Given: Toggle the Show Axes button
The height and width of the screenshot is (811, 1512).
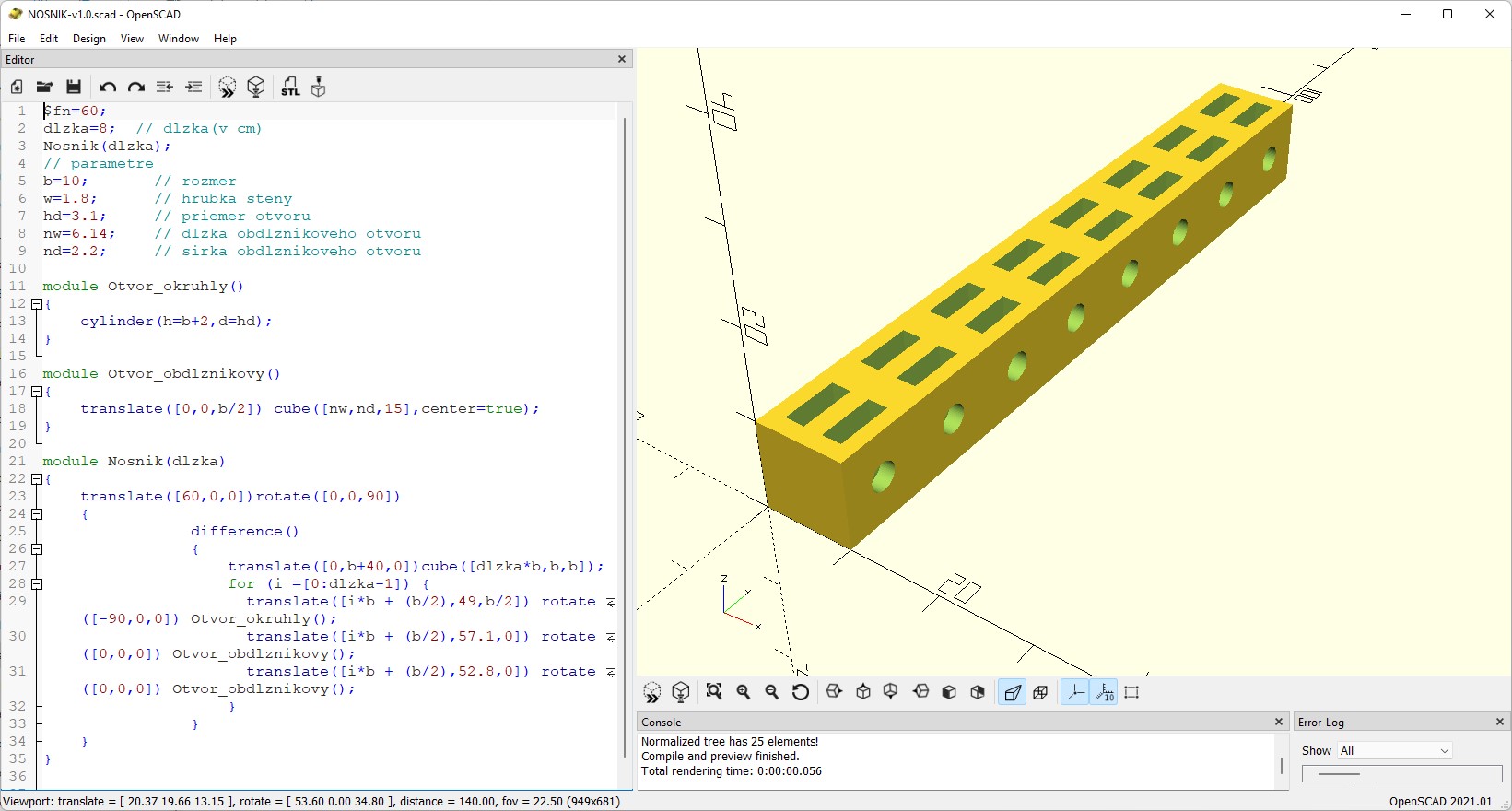Looking at the screenshot, I should [x=1074, y=692].
